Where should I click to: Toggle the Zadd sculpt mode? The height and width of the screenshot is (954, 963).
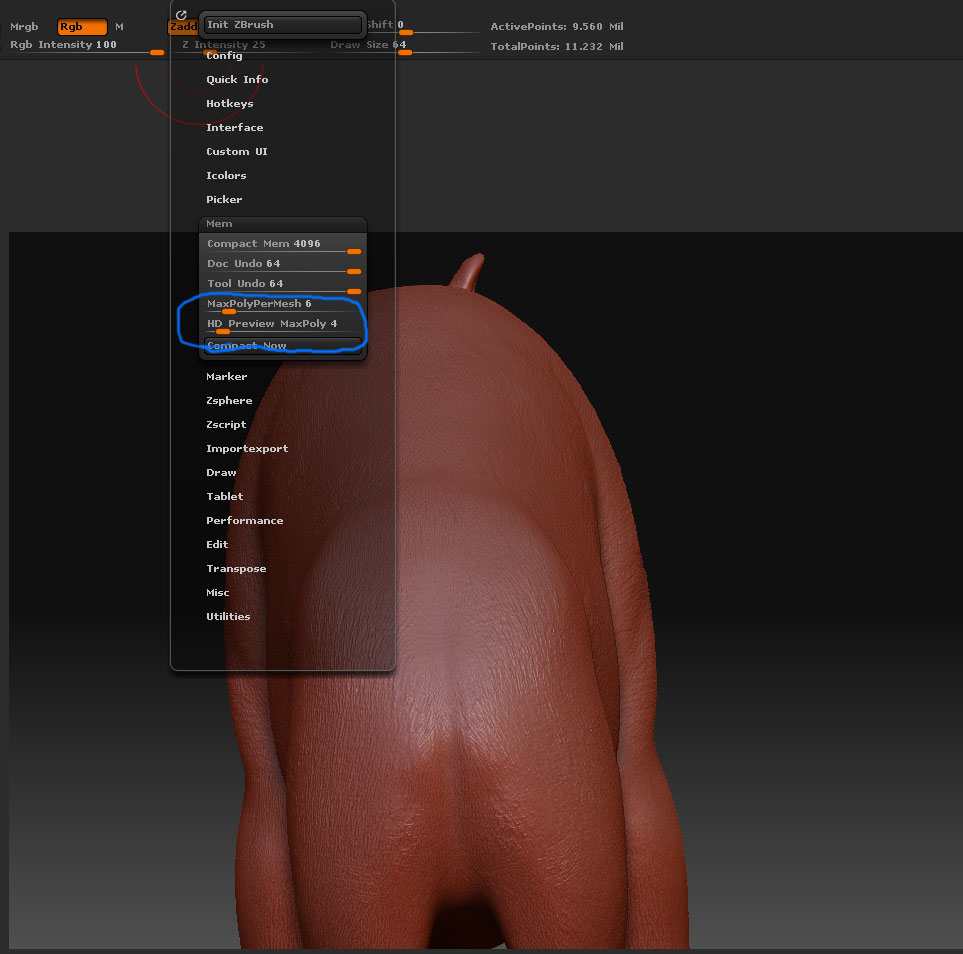tap(183, 26)
